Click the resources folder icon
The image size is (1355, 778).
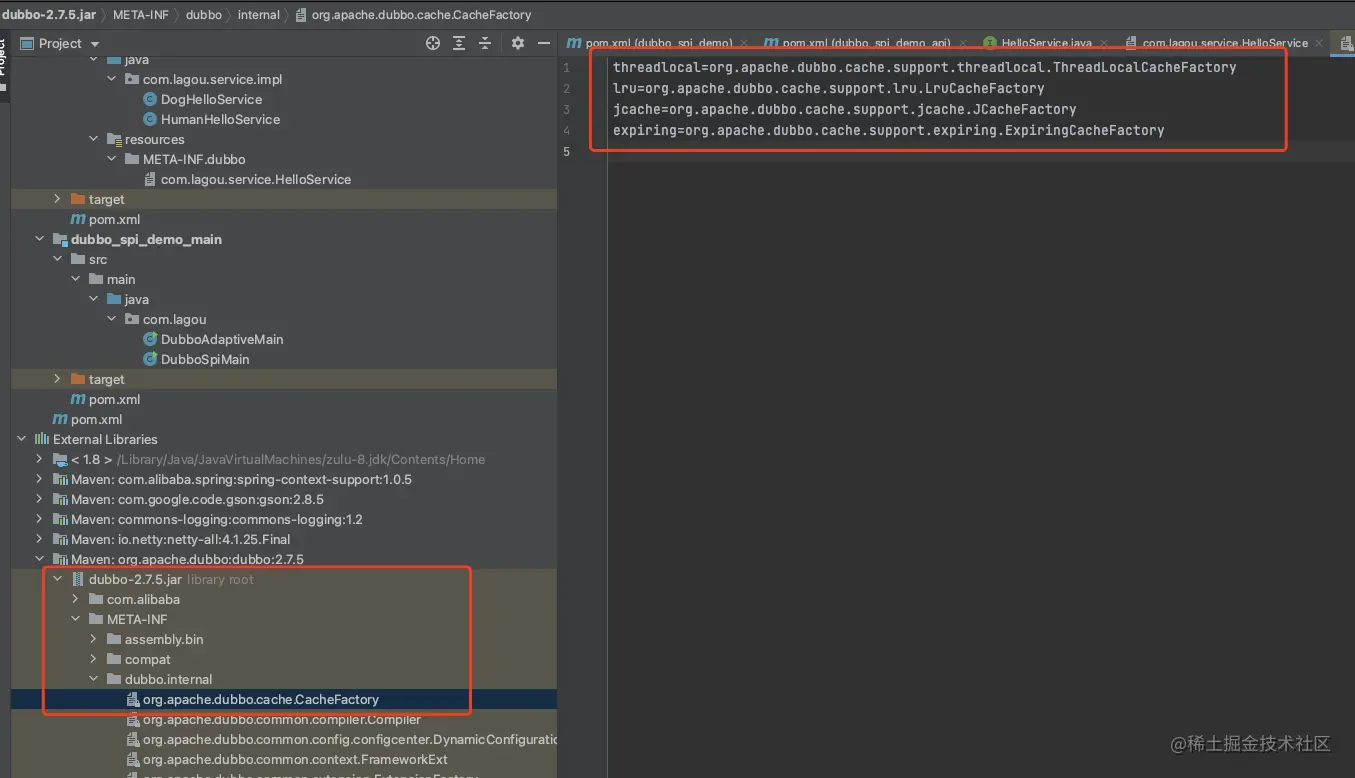[x=114, y=139]
